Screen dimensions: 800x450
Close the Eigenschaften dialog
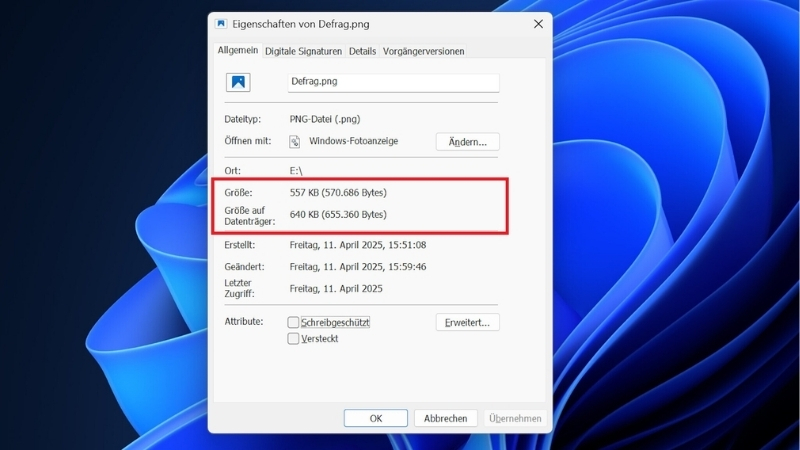[x=538, y=24]
